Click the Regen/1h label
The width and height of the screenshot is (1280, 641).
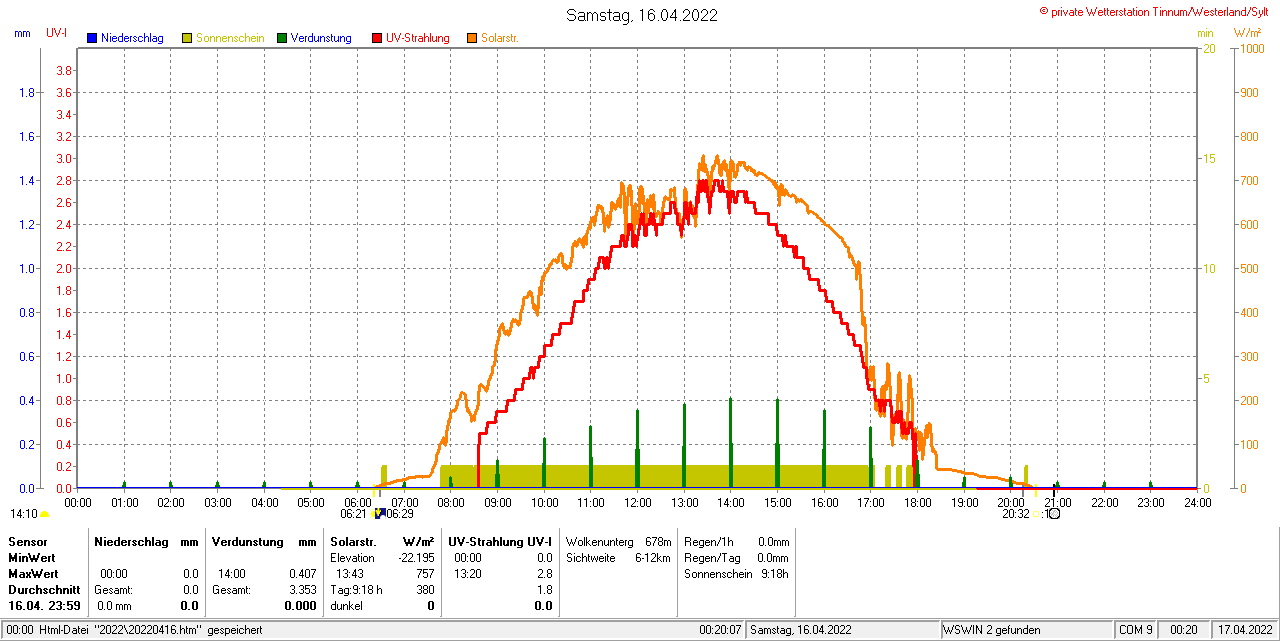click(707, 541)
